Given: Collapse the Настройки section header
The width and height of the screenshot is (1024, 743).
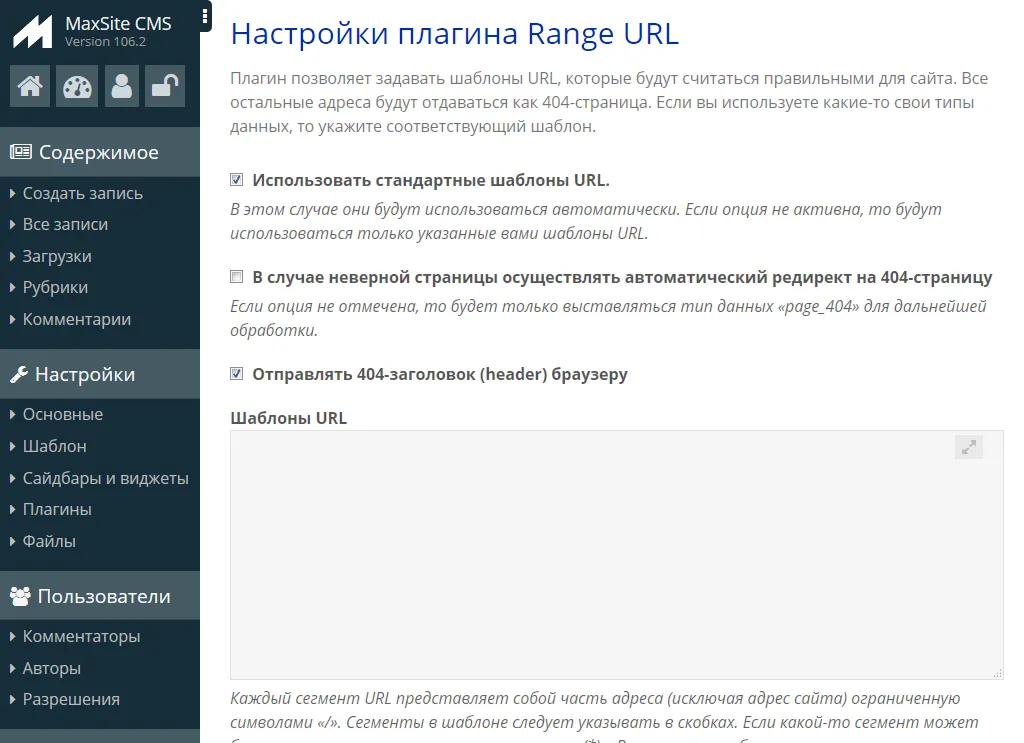Looking at the screenshot, I should (99, 375).
